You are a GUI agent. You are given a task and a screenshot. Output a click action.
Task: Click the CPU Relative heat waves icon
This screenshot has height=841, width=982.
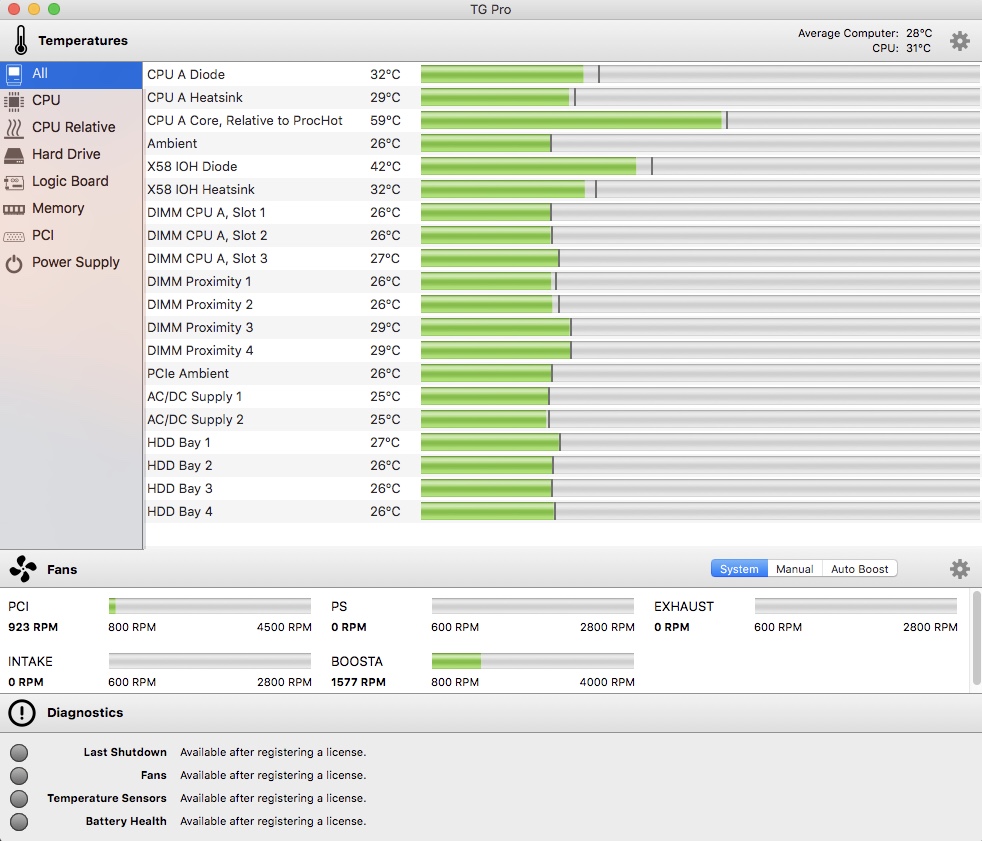coord(14,128)
